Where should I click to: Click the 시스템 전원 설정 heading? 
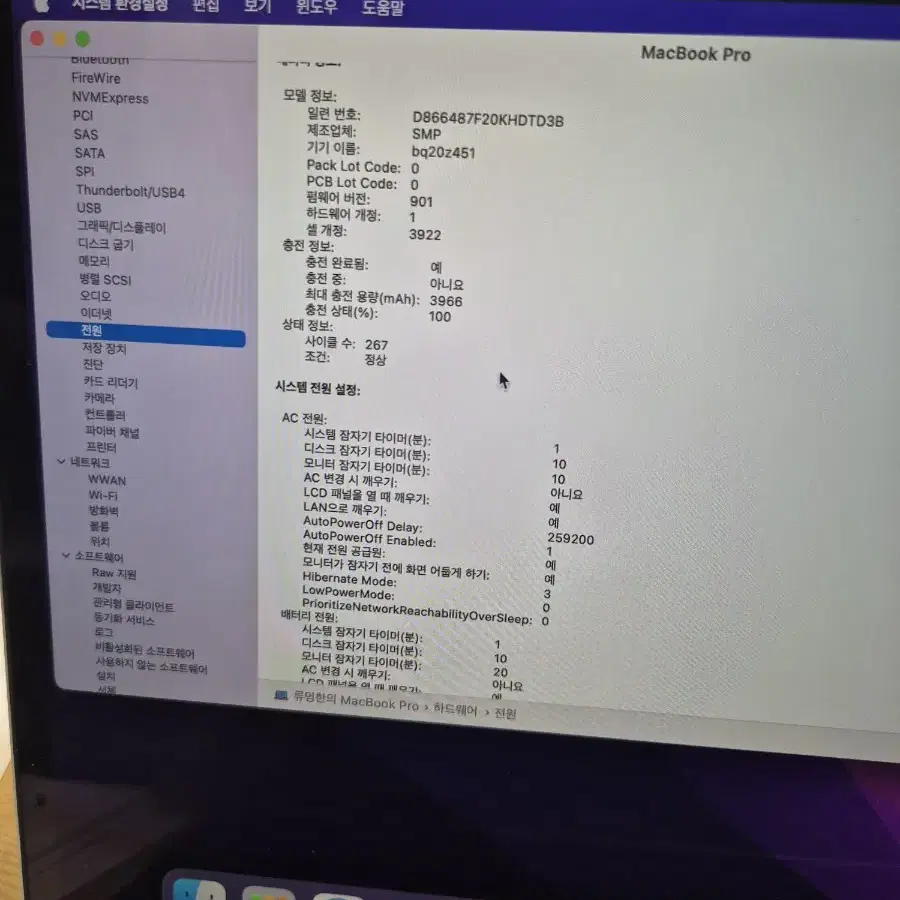tap(317, 389)
